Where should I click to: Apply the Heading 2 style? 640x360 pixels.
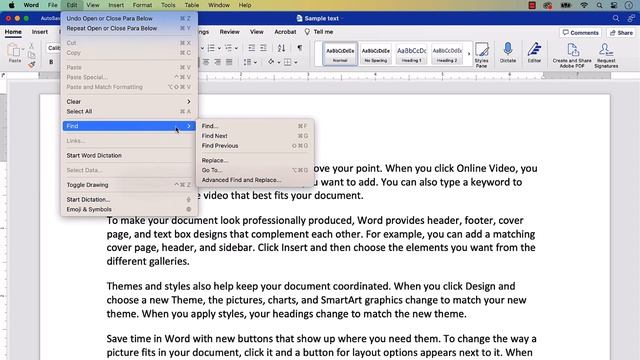click(x=447, y=53)
